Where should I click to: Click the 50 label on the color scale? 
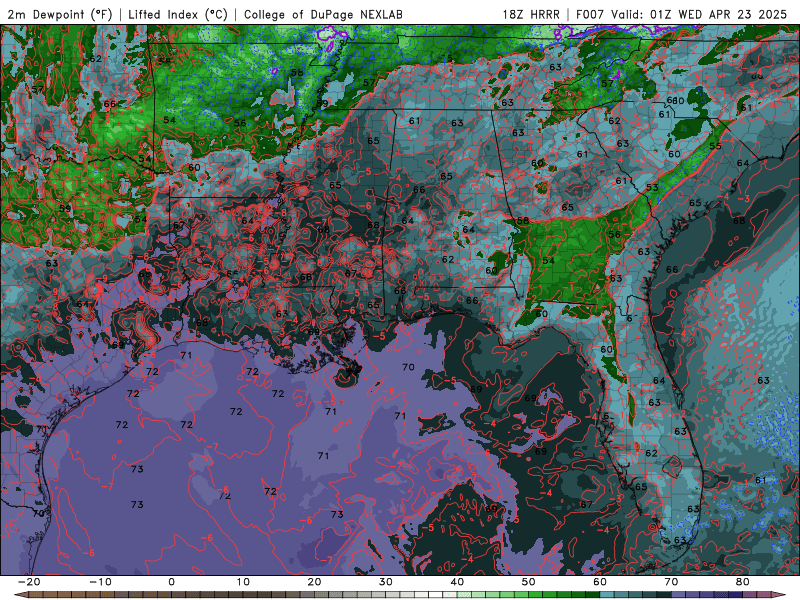coord(529,582)
